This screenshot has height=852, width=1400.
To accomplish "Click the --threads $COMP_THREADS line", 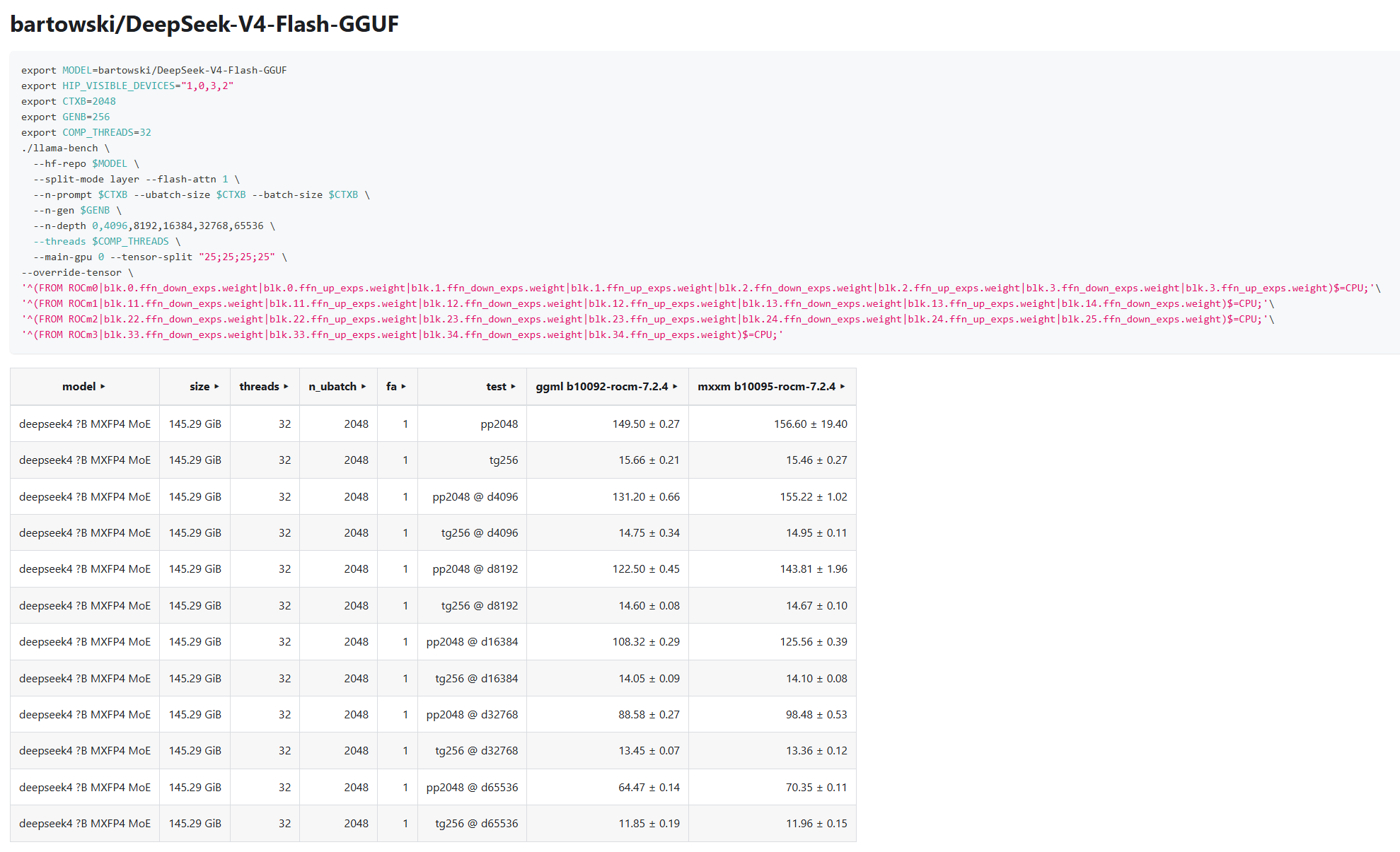I will [x=107, y=241].
